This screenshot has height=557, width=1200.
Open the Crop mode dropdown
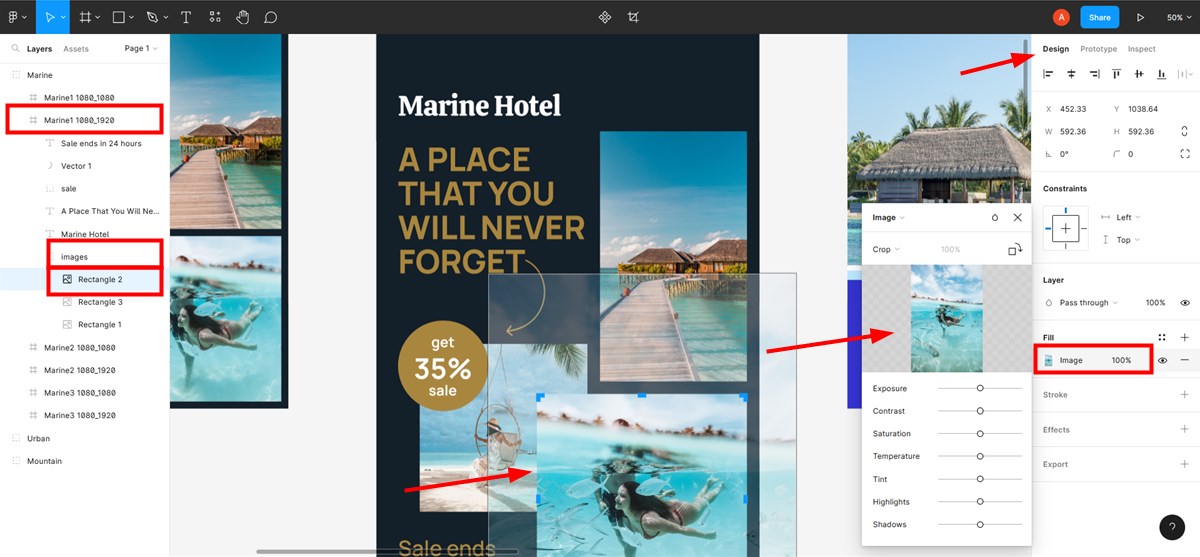click(x=886, y=249)
